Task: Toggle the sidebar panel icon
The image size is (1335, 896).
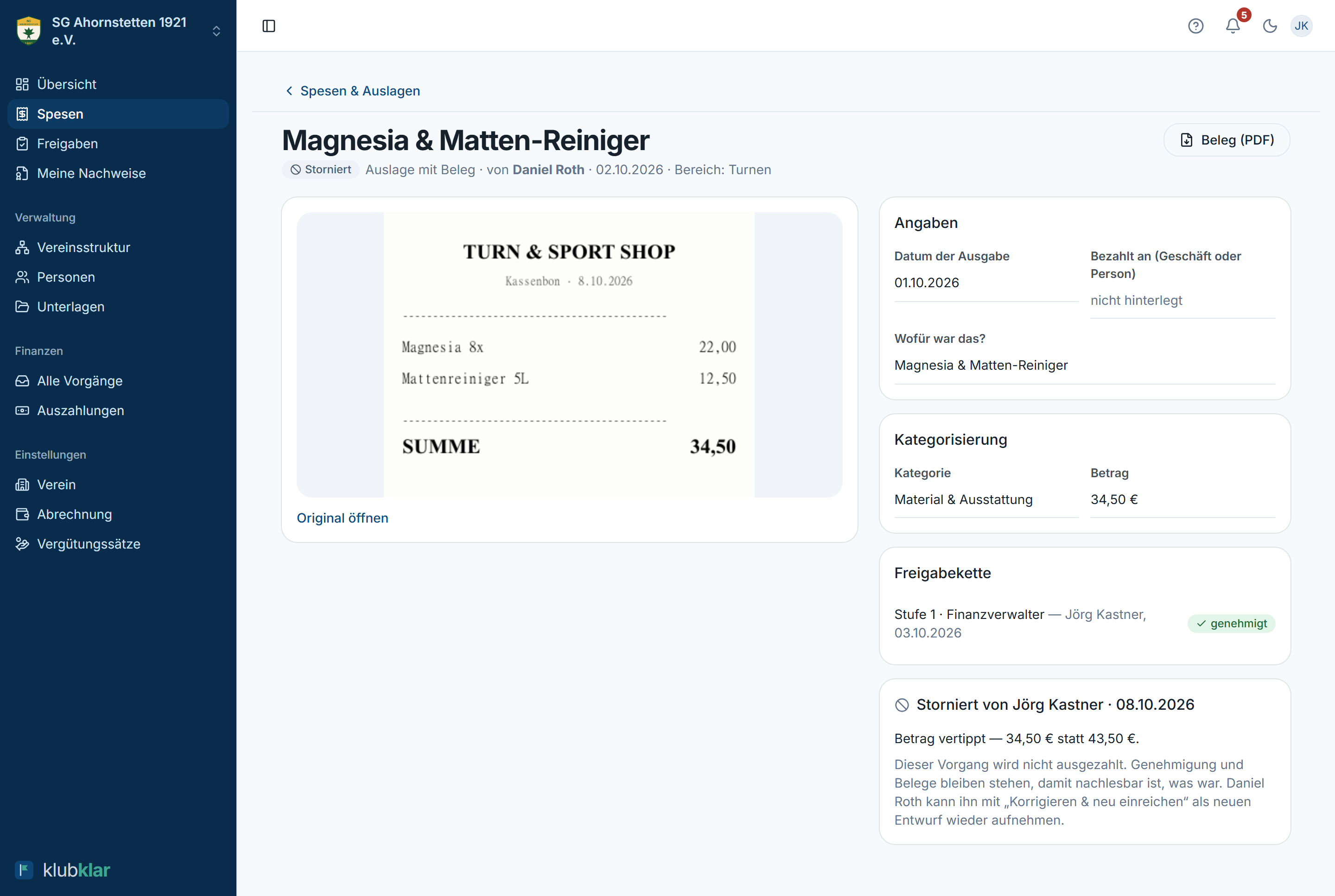Action: 269,26
